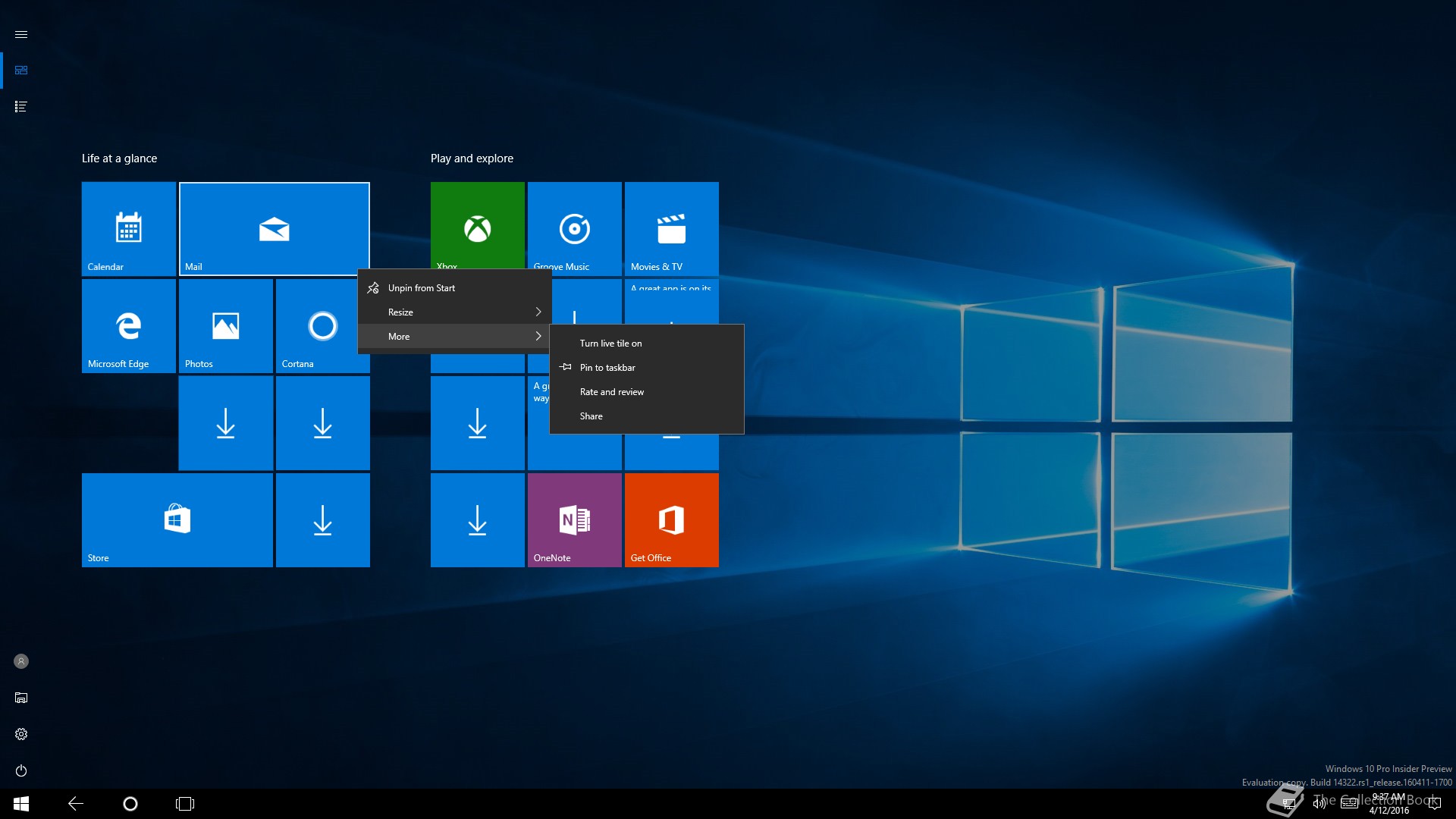This screenshot has width=1456, height=819.
Task: Open the Store tile
Action: tap(177, 520)
